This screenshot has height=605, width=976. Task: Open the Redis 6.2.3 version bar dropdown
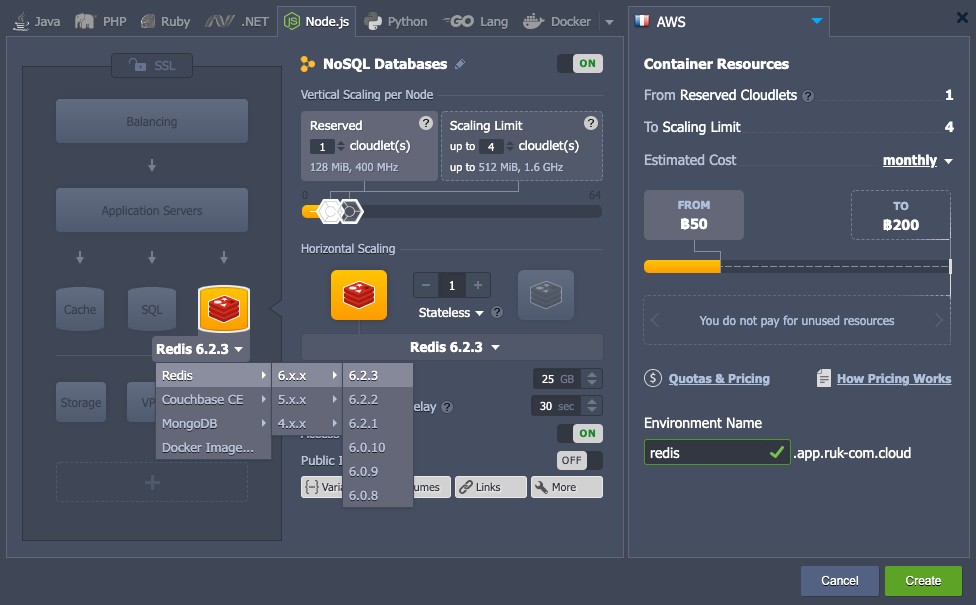pyautogui.click(x=453, y=347)
